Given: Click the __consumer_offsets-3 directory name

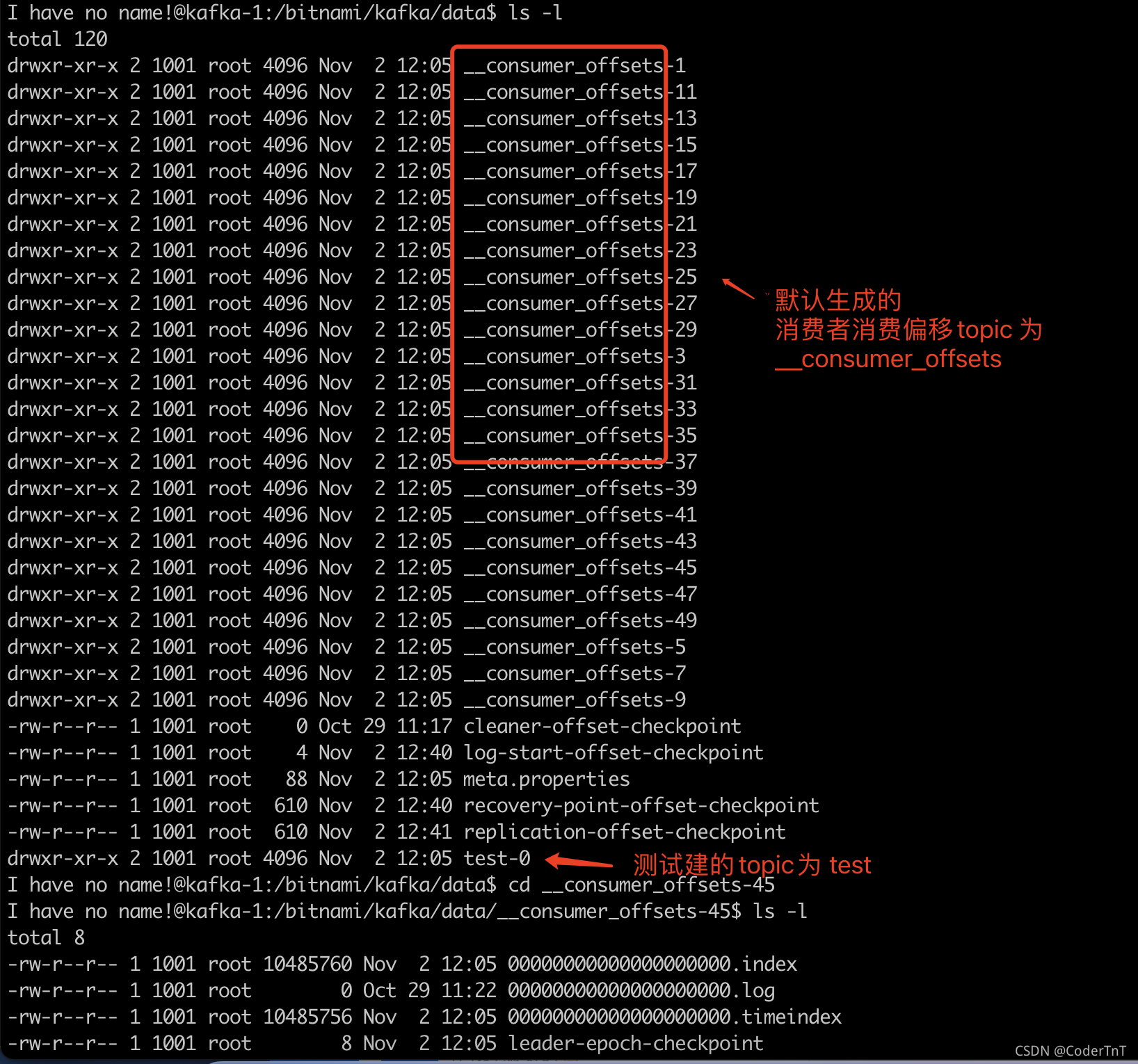Looking at the screenshot, I should click(x=575, y=356).
